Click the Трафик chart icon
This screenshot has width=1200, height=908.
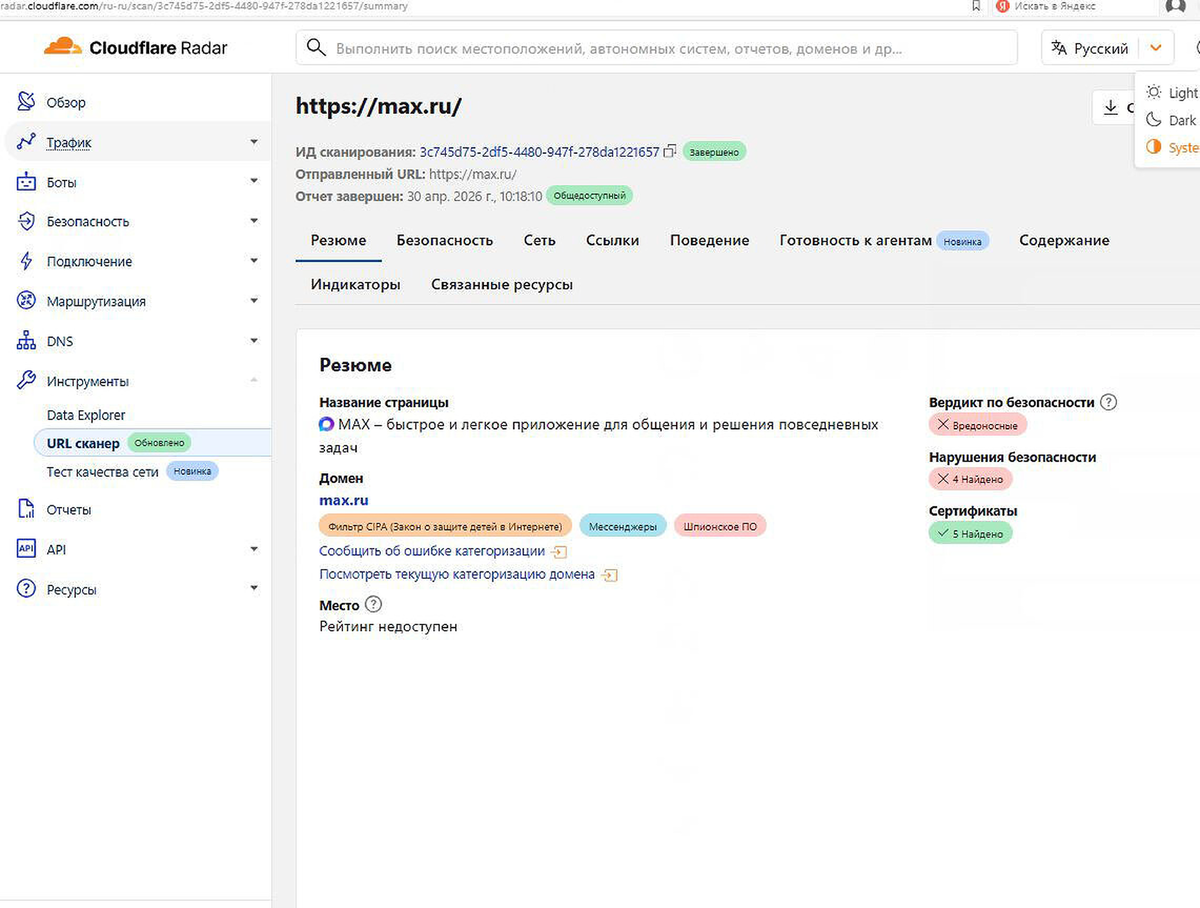click(27, 142)
